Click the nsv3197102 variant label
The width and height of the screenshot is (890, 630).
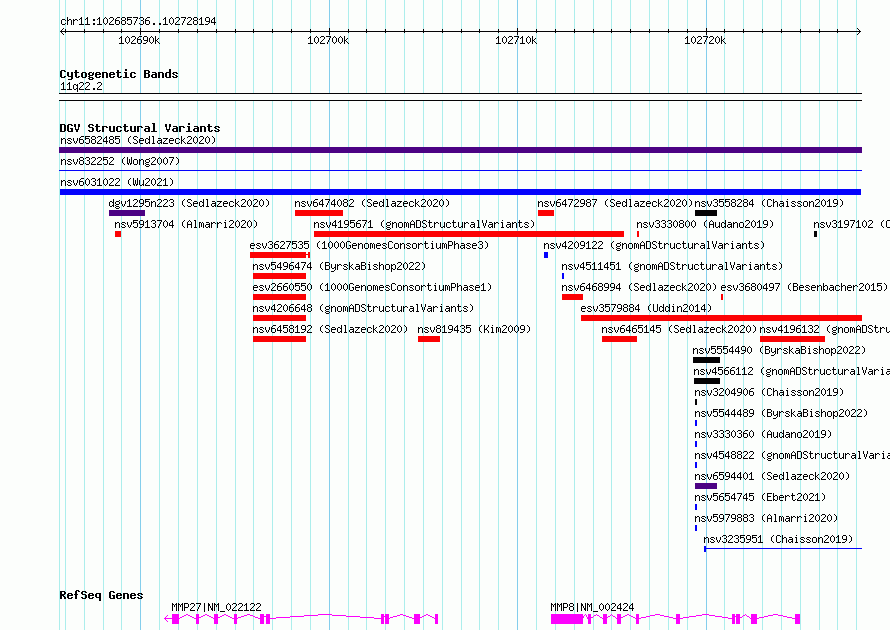(x=851, y=224)
